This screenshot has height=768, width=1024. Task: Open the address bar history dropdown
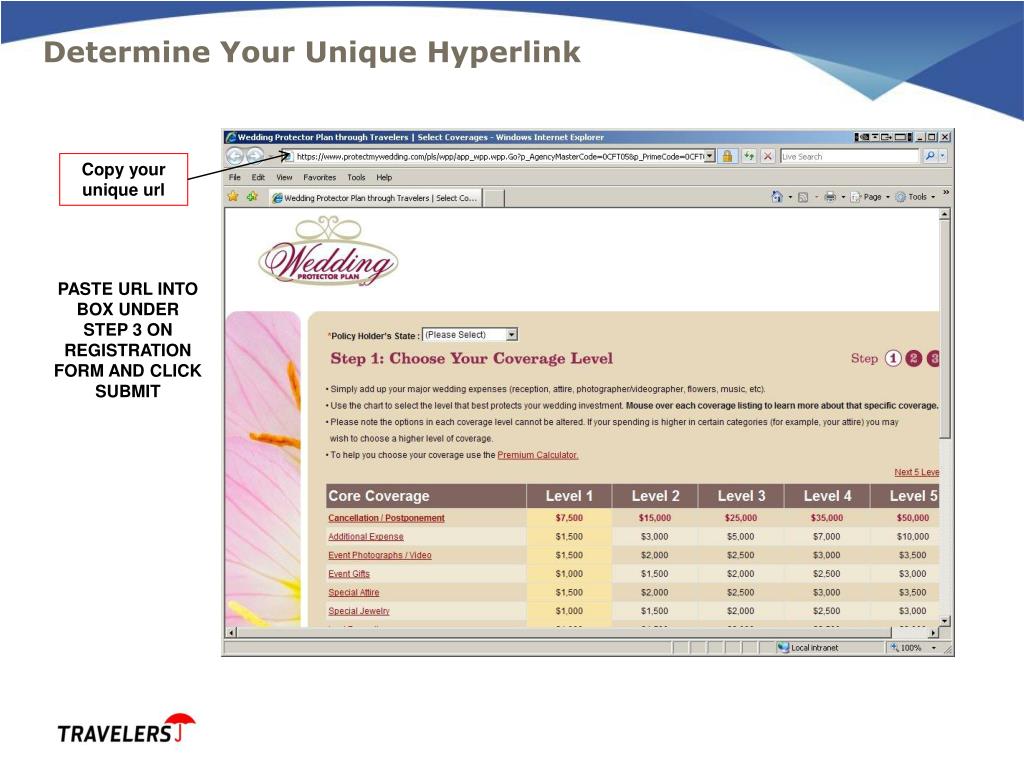(710, 157)
